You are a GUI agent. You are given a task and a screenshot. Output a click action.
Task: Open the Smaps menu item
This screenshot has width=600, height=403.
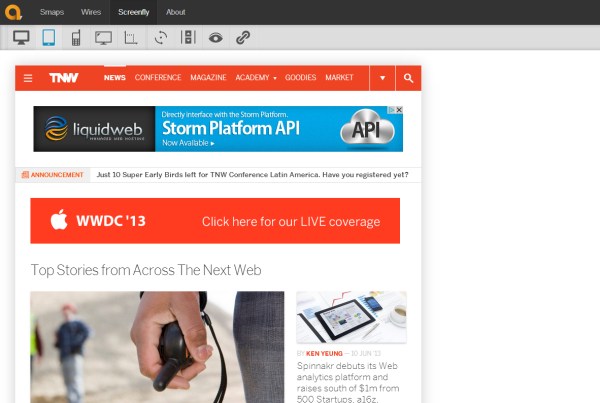[52, 12]
